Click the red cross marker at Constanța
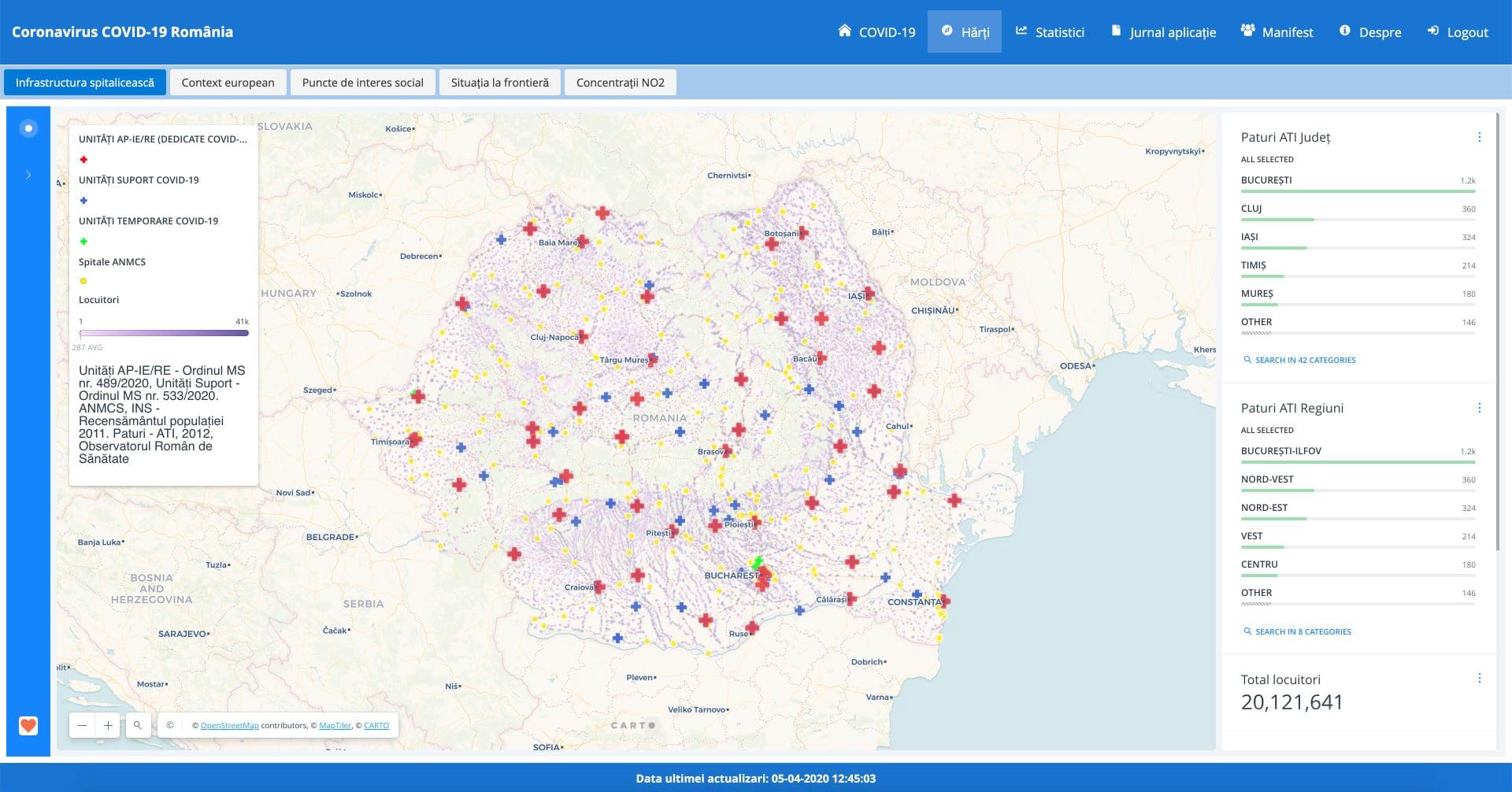 (944, 601)
